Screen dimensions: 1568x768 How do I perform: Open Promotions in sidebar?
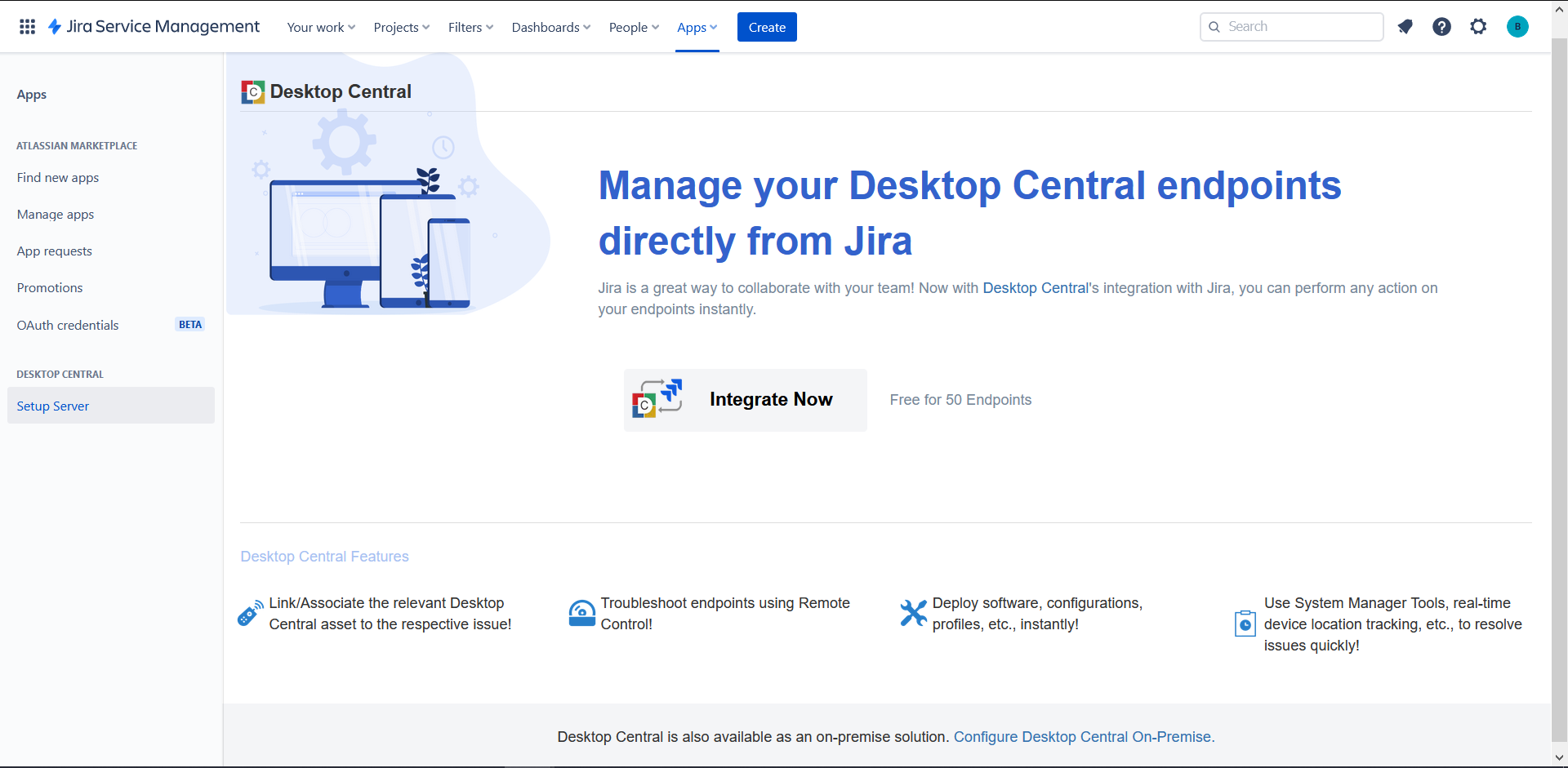[x=111, y=288]
